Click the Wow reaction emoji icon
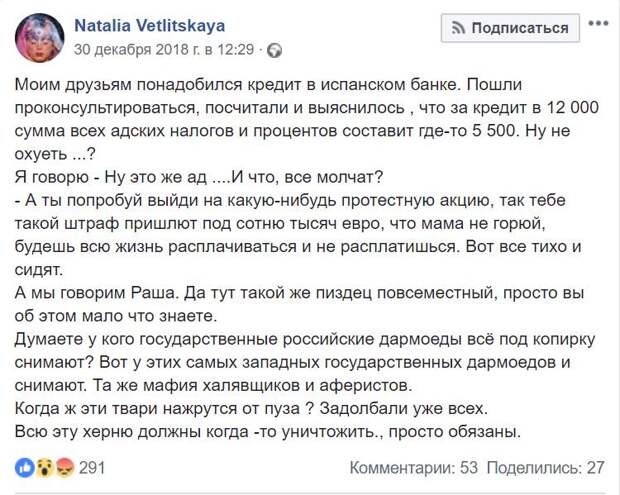This screenshot has height=495, width=620. (x=45, y=468)
